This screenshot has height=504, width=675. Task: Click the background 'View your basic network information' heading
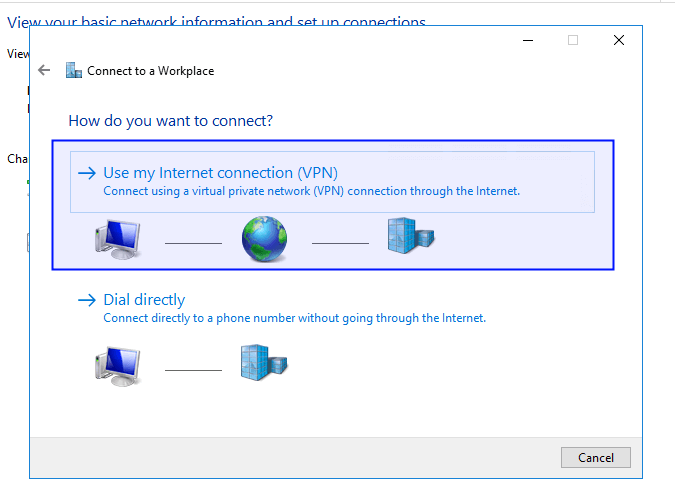coord(216,22)
